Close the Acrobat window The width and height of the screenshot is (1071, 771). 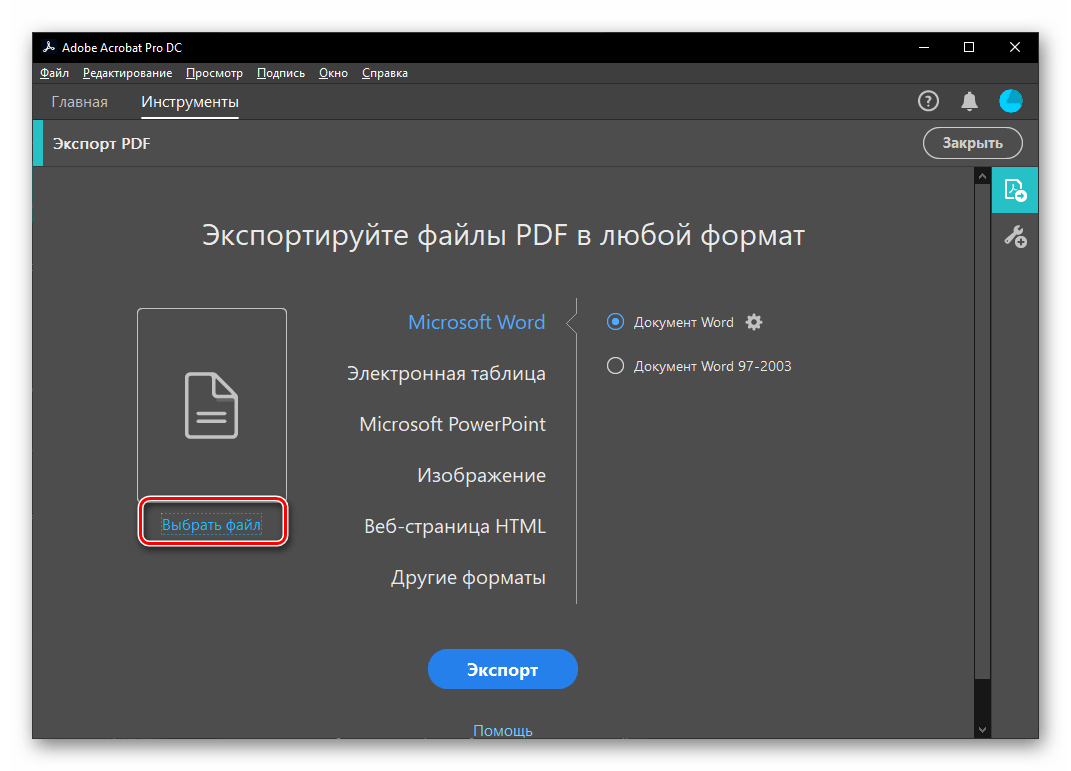point(1014,47)
